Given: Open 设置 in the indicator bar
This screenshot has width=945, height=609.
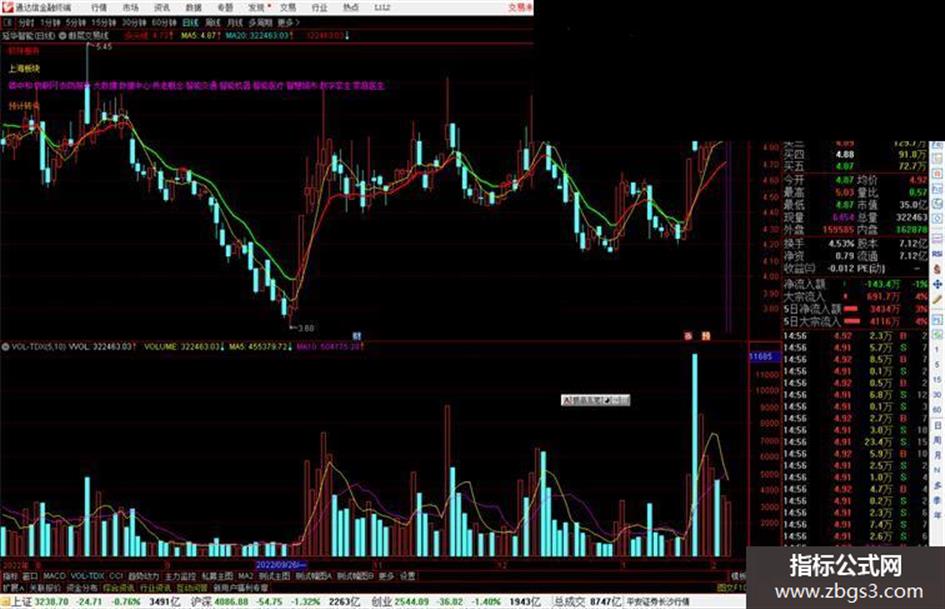Looking at the screenshot, I should point(408,576).
